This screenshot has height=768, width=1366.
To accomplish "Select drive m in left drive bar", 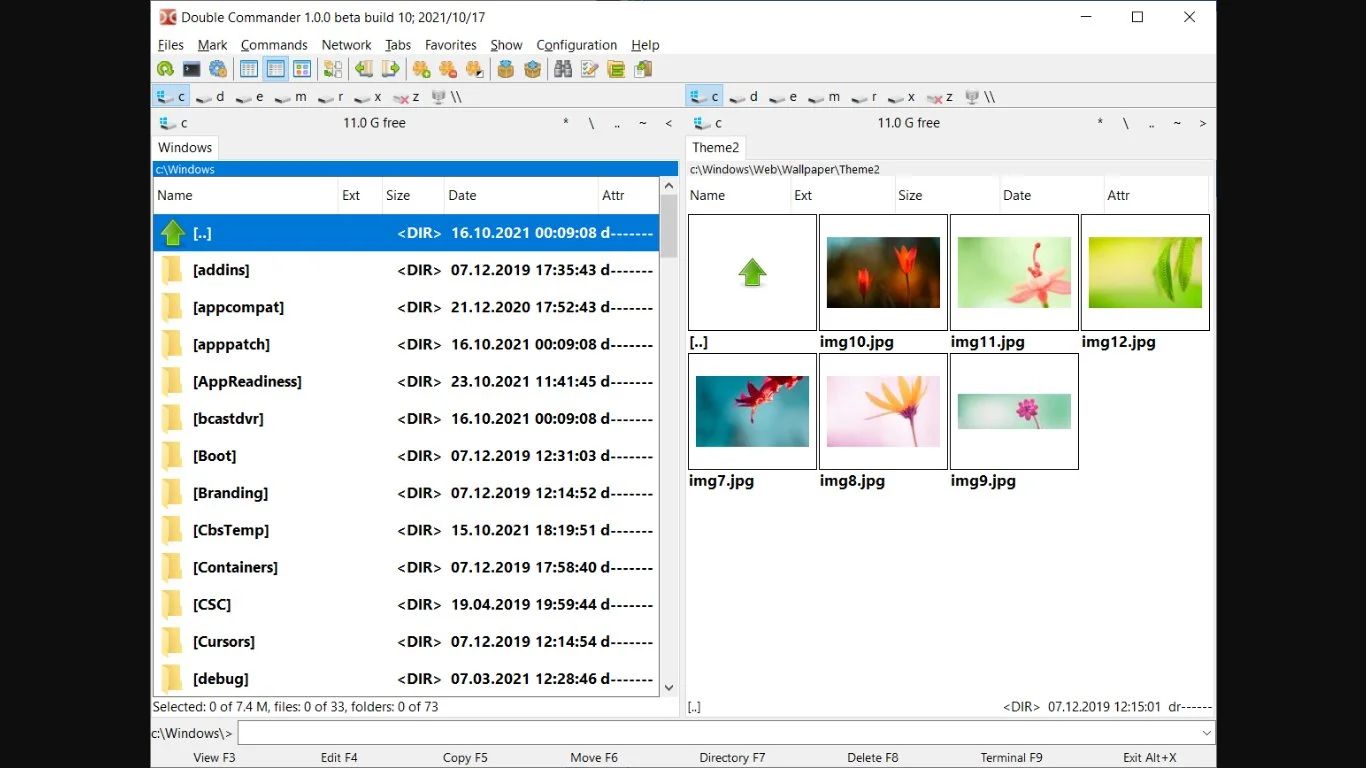I will 291,97.
